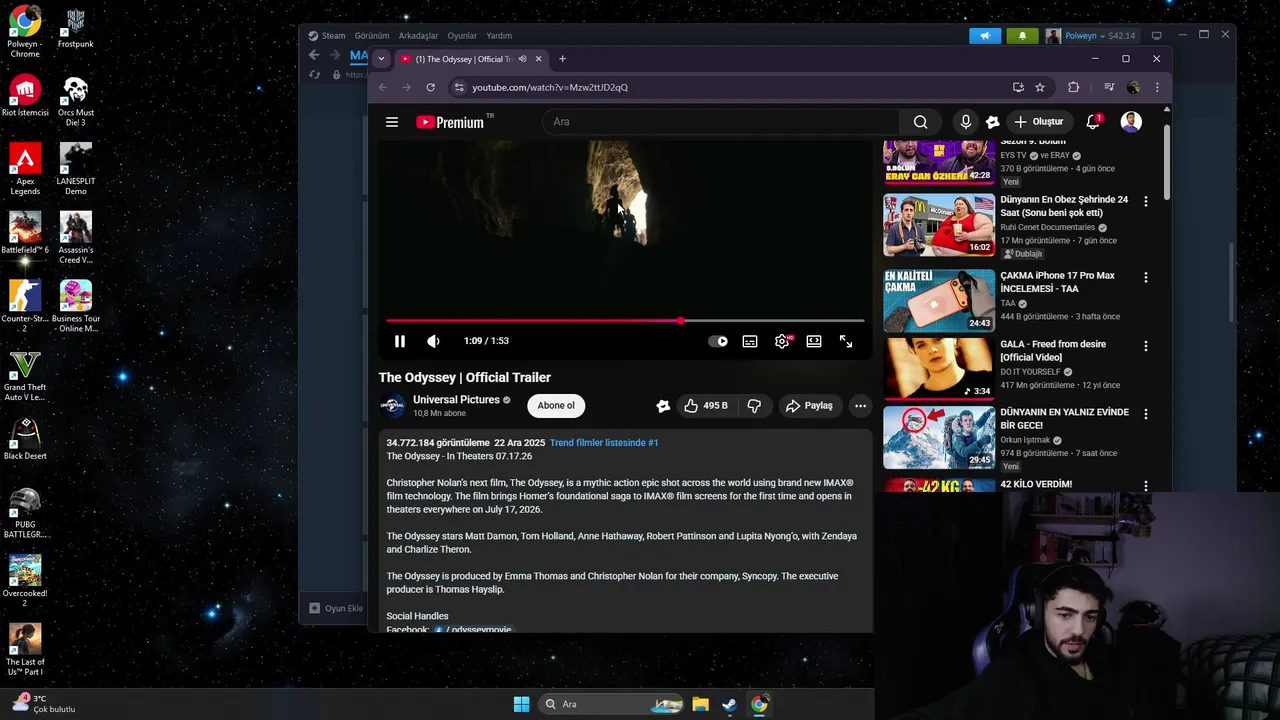Seek on the red video progress bar

coord(625,321)
